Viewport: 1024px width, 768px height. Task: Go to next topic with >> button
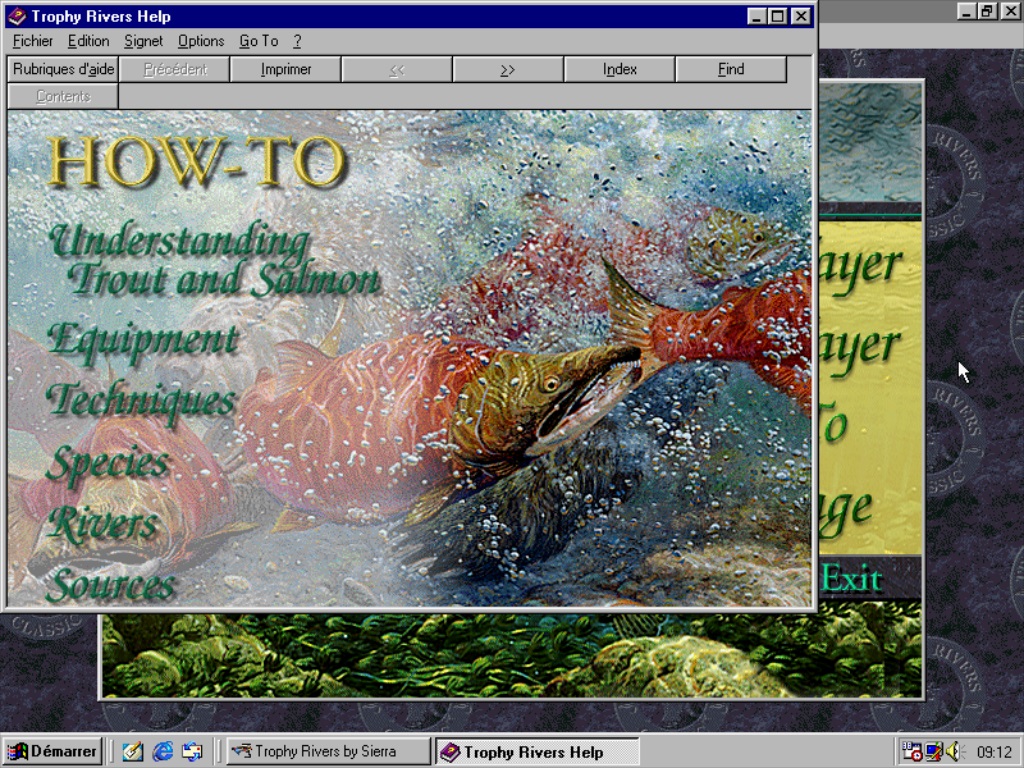point(508,69)
